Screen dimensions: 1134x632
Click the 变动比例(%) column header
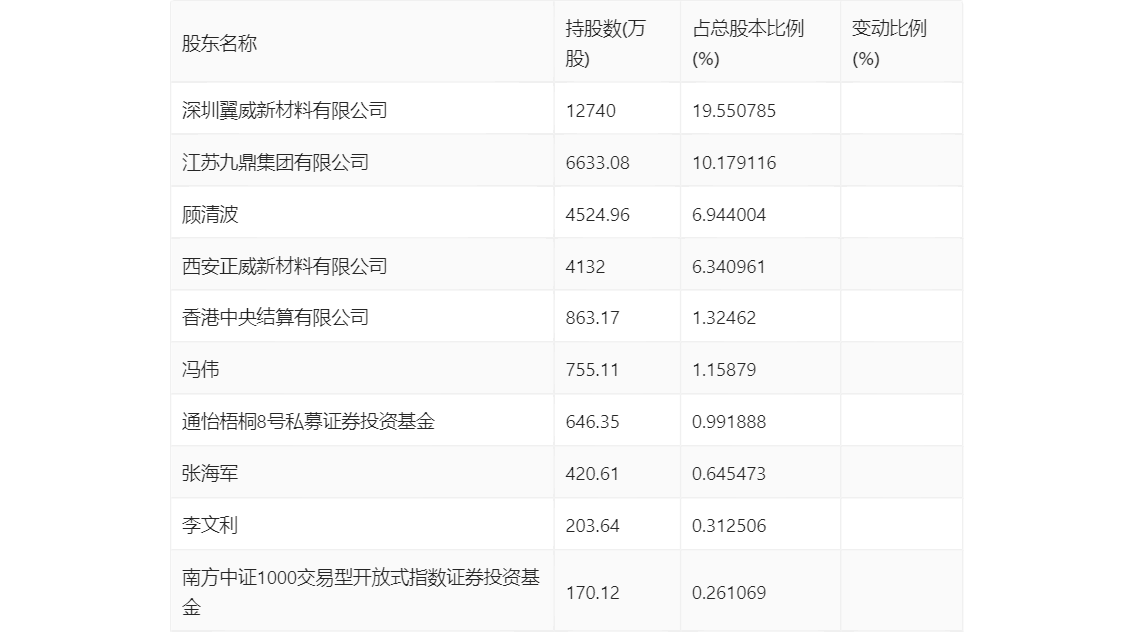click(x=889, y=43)
